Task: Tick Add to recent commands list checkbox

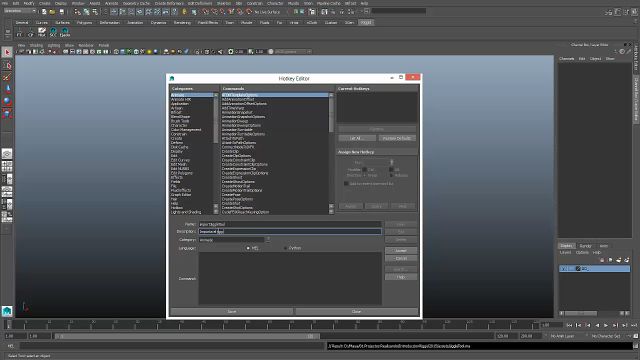Action: point(346,184)
